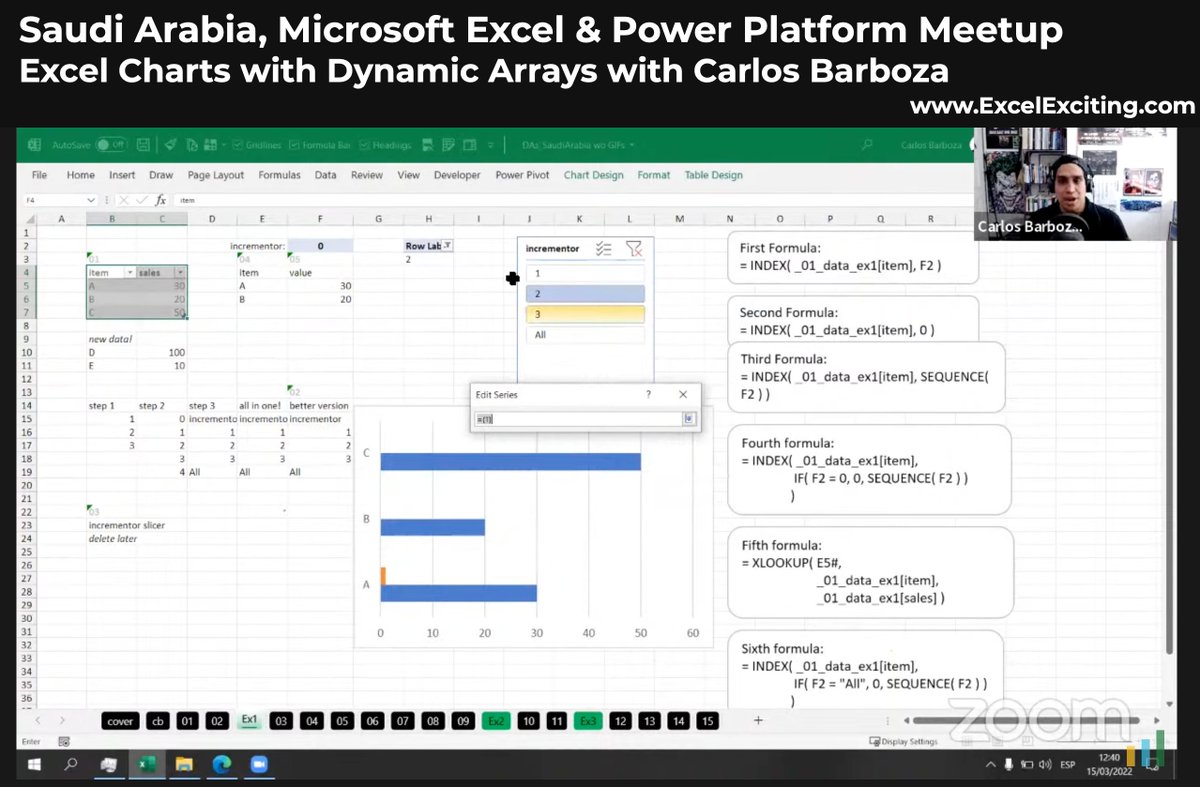Open the Table Design tab
The image size is (1200, 787).
(x=713, y=175)
